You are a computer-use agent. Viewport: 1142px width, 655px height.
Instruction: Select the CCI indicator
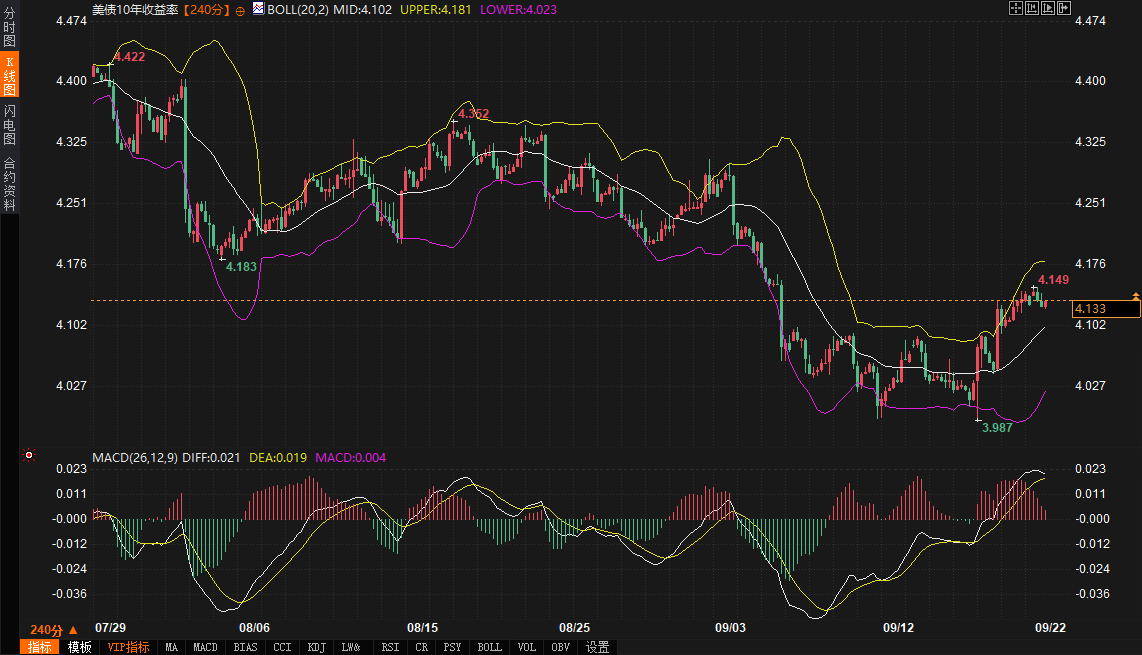282,647
